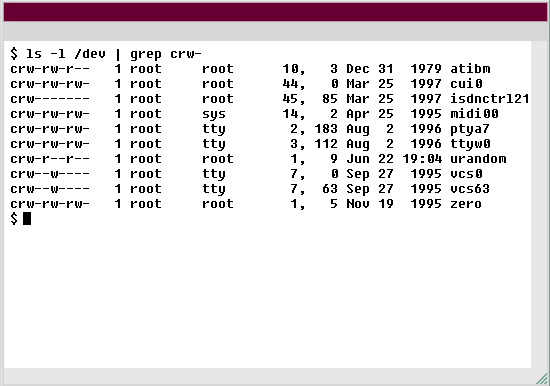
Task: Click the permissions 'crw-rw-r--' of atibm
Action: [x=50, y=69]
